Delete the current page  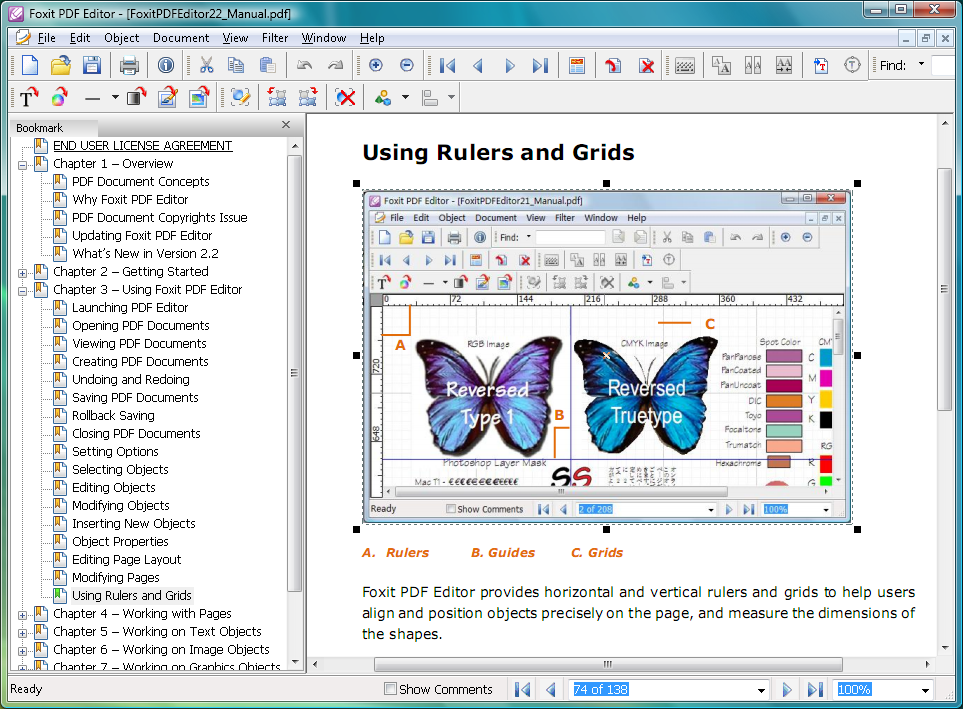coord(648,64)
